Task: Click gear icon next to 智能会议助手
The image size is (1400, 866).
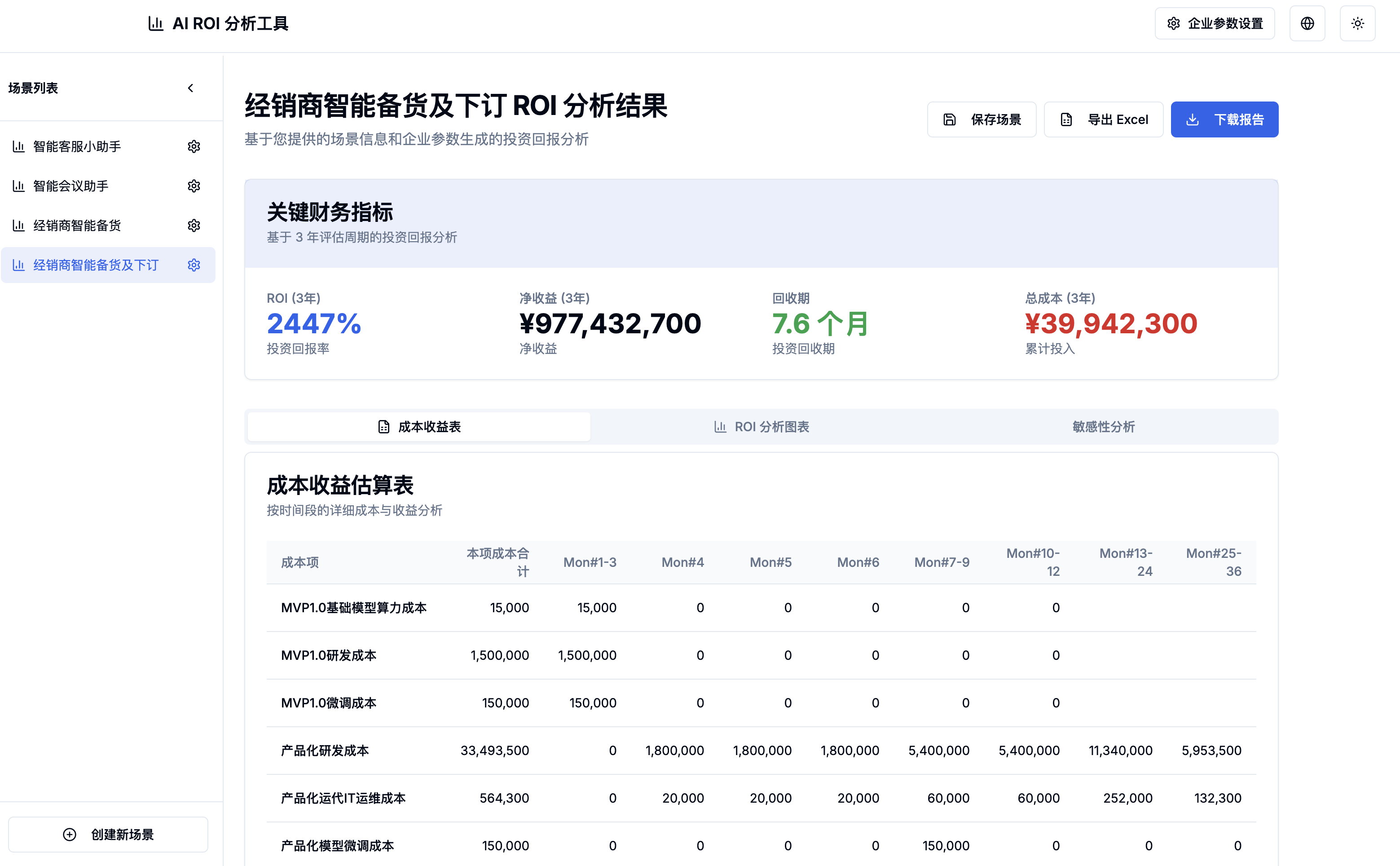Action: pyautogui.click(x=194, y=186)
